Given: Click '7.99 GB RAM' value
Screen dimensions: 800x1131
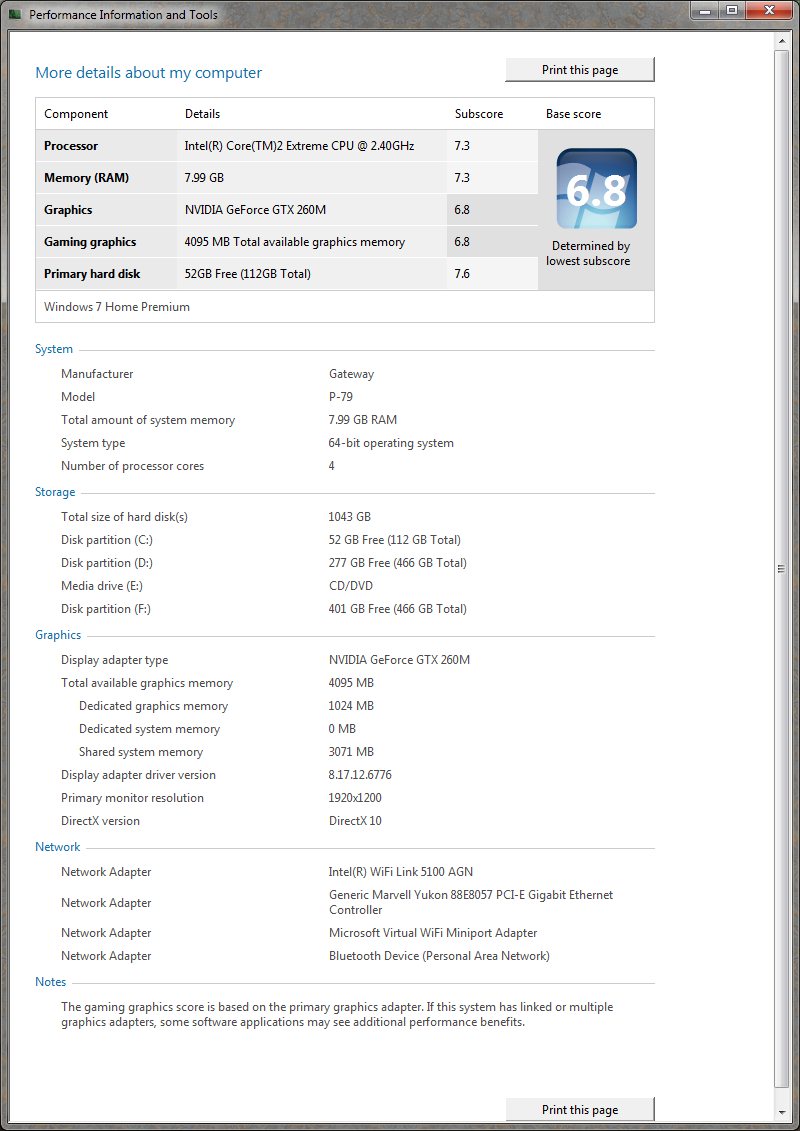Looking at the screenshot, I should point(363,420).
